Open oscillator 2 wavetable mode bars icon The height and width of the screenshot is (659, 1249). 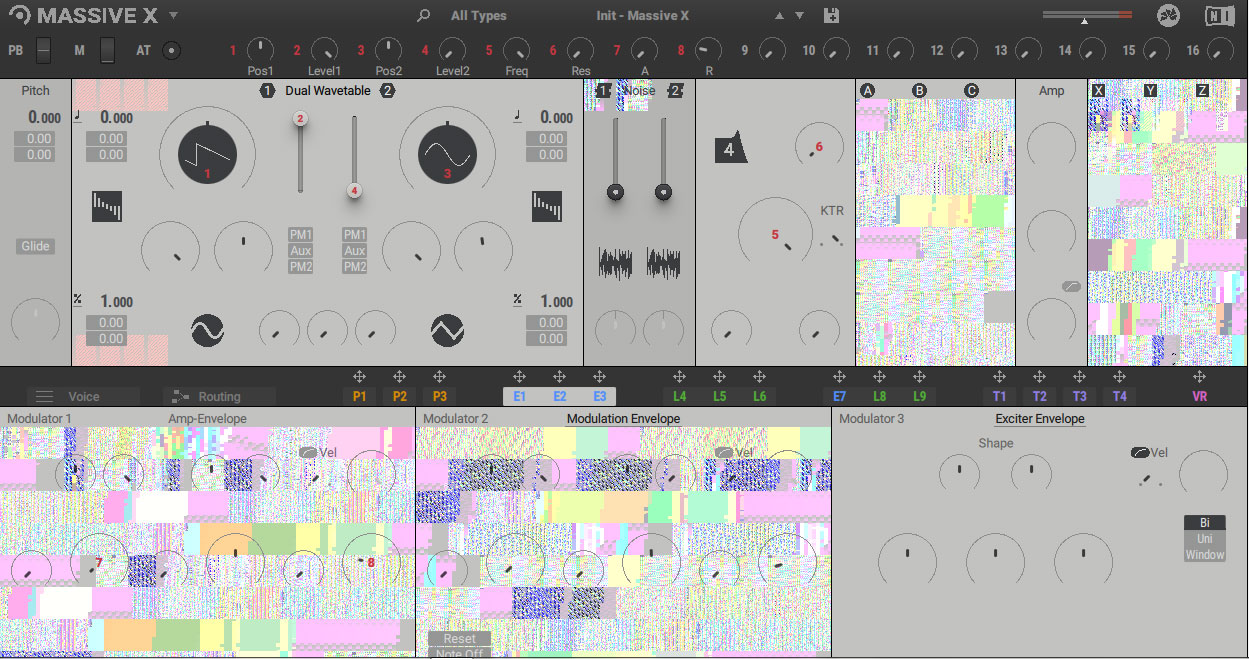(546, 206)
